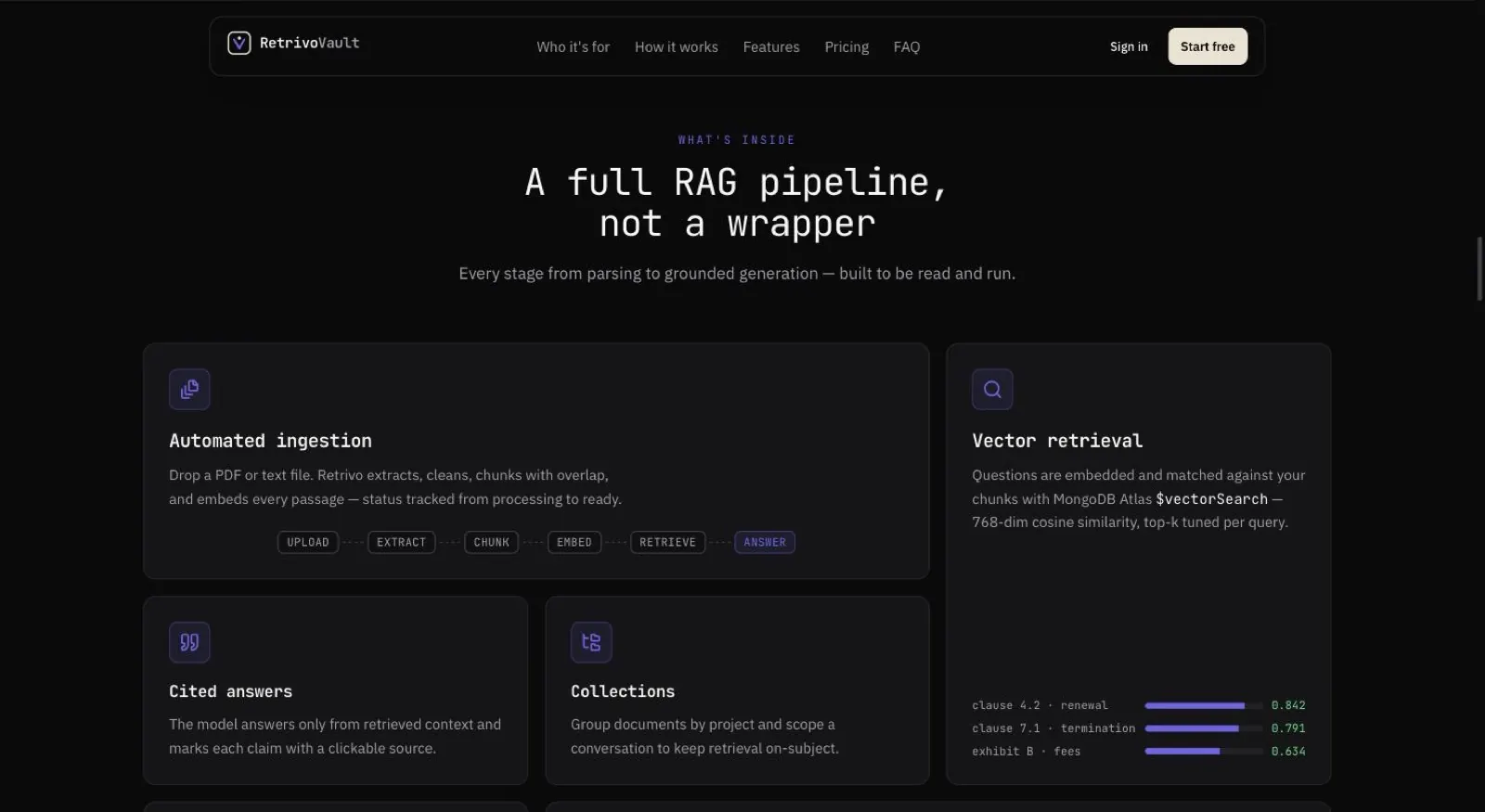
Task: Click the Vector retrieval search icon
Action: pos(992,389)
